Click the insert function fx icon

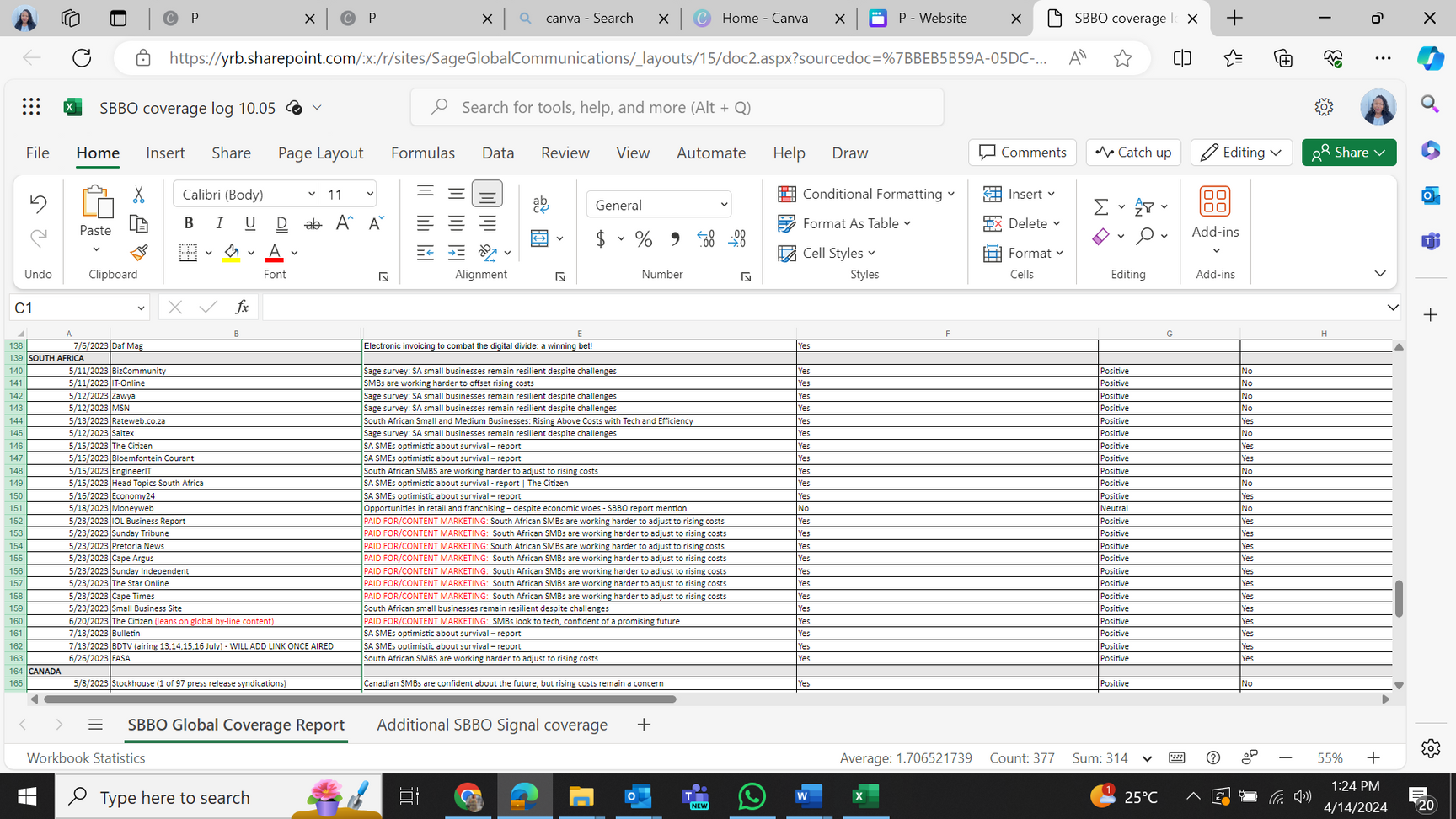point(242,308)
